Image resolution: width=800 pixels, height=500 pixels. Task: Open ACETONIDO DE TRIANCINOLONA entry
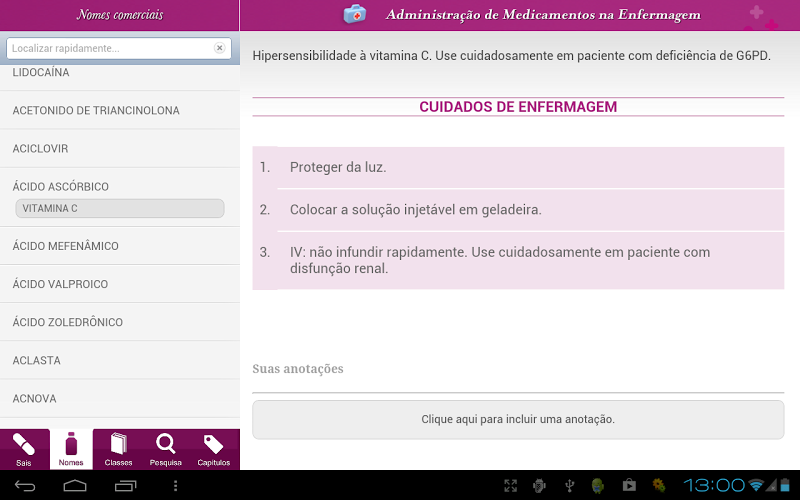point(120,110)
